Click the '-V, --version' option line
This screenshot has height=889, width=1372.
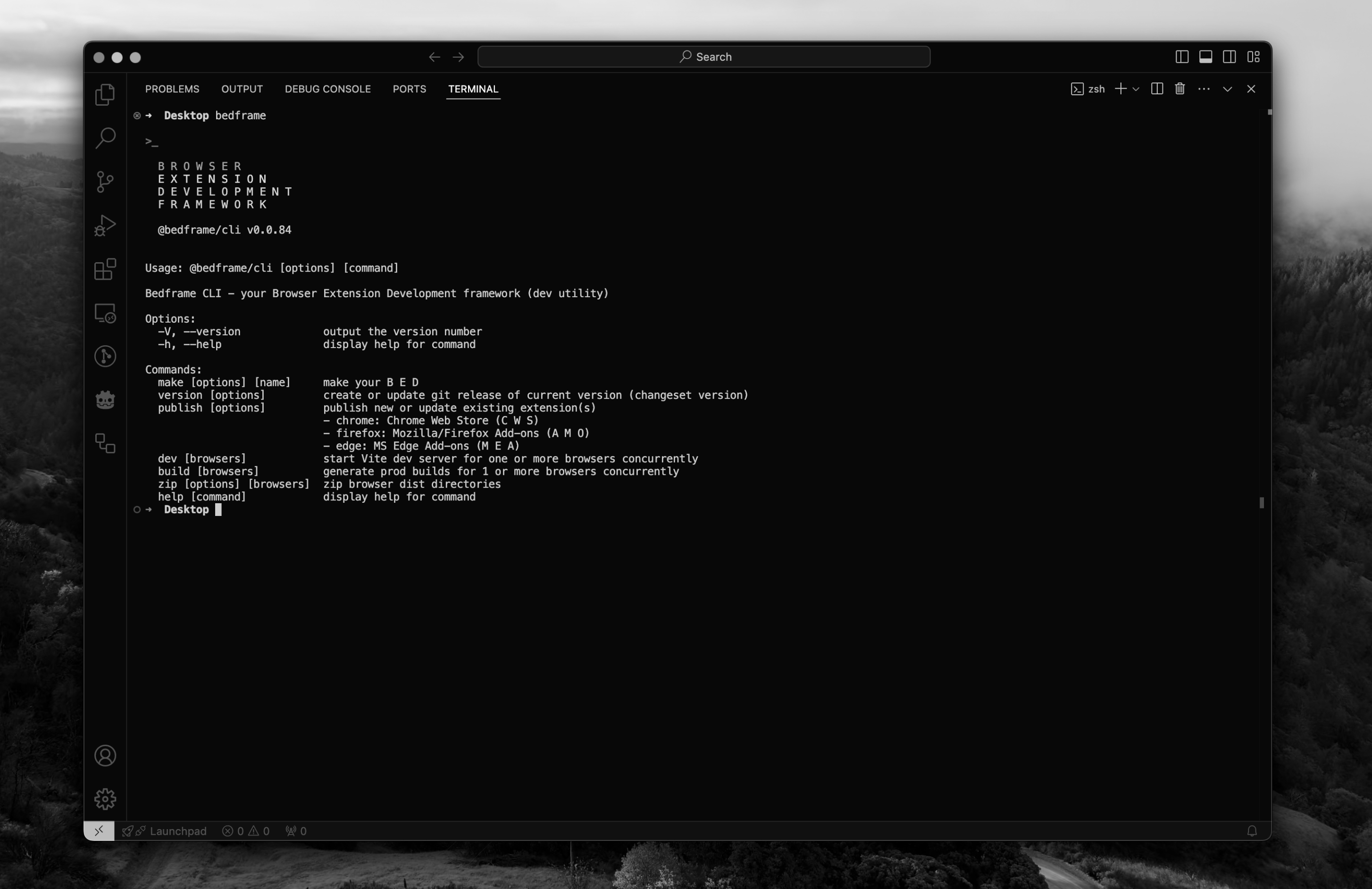(320, 332)
